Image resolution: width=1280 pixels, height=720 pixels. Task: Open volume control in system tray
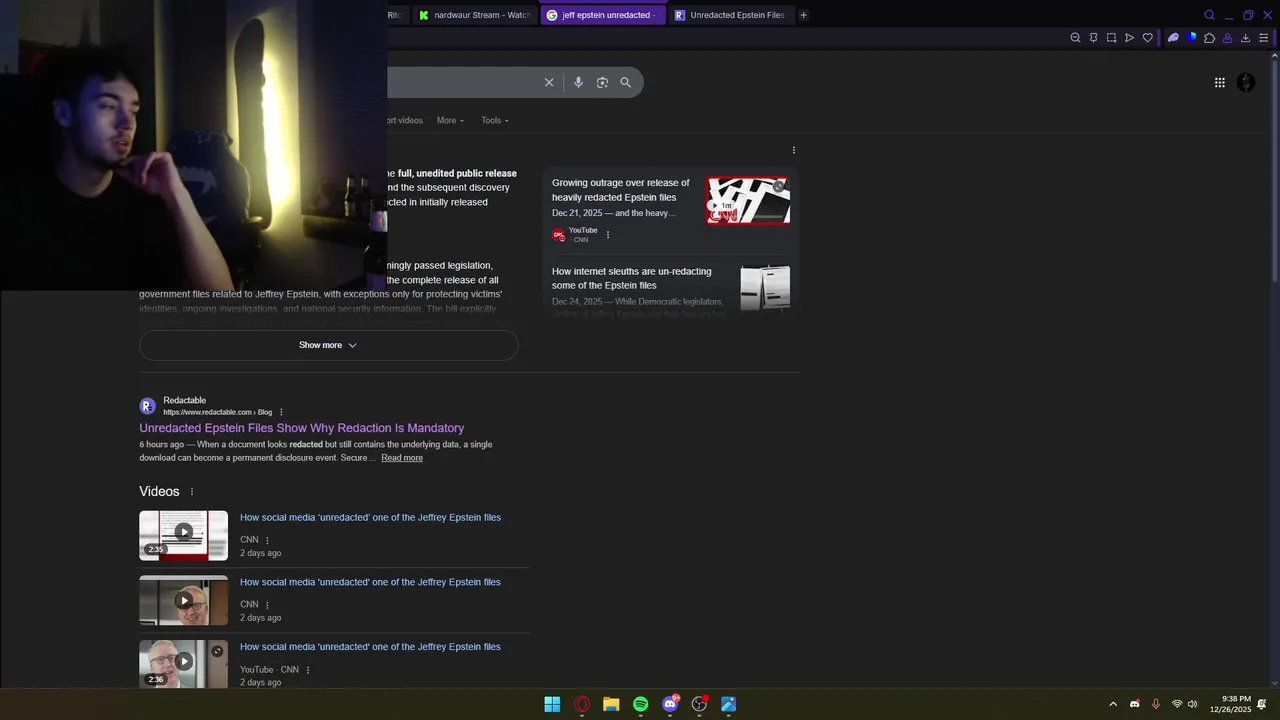tap(1192, 704)
